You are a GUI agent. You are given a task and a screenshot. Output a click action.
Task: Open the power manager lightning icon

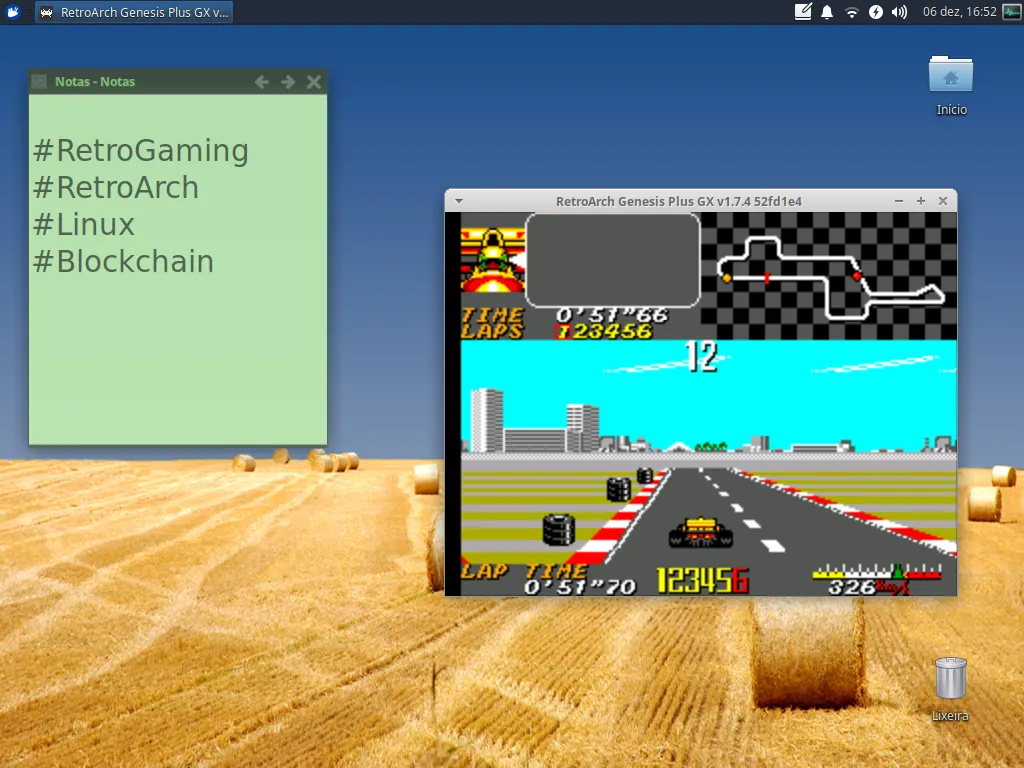876,12
